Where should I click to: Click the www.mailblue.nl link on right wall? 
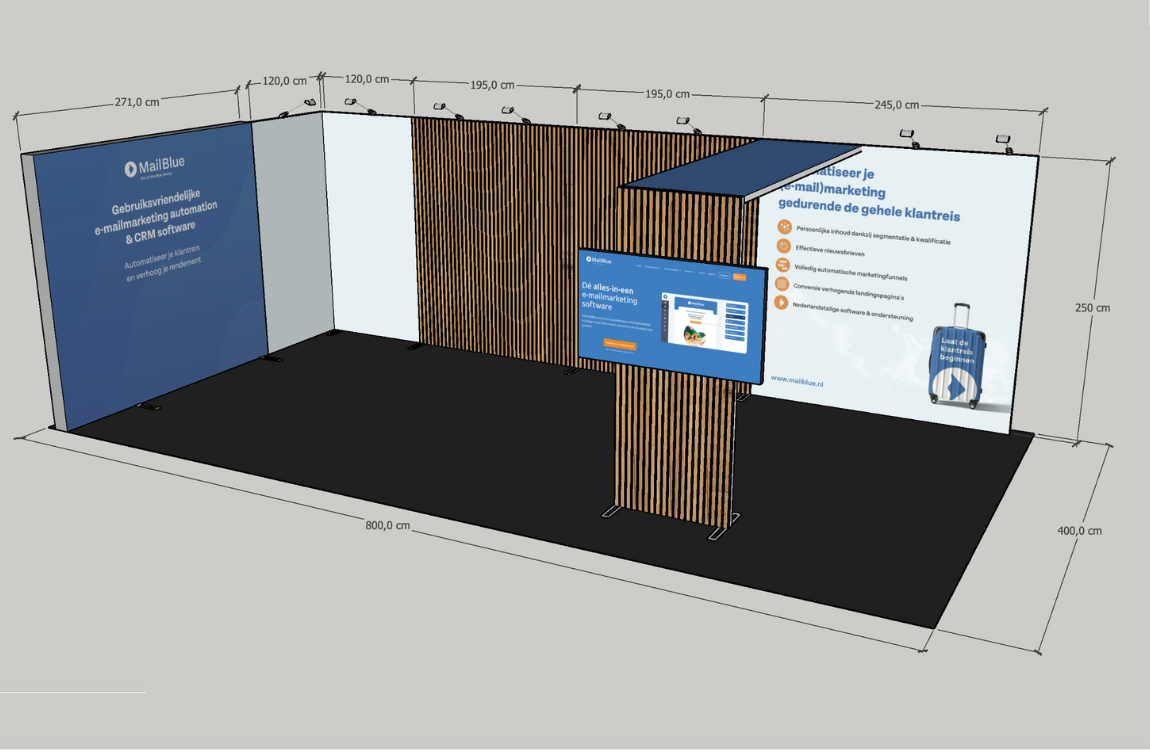click(x=797, y=380)
